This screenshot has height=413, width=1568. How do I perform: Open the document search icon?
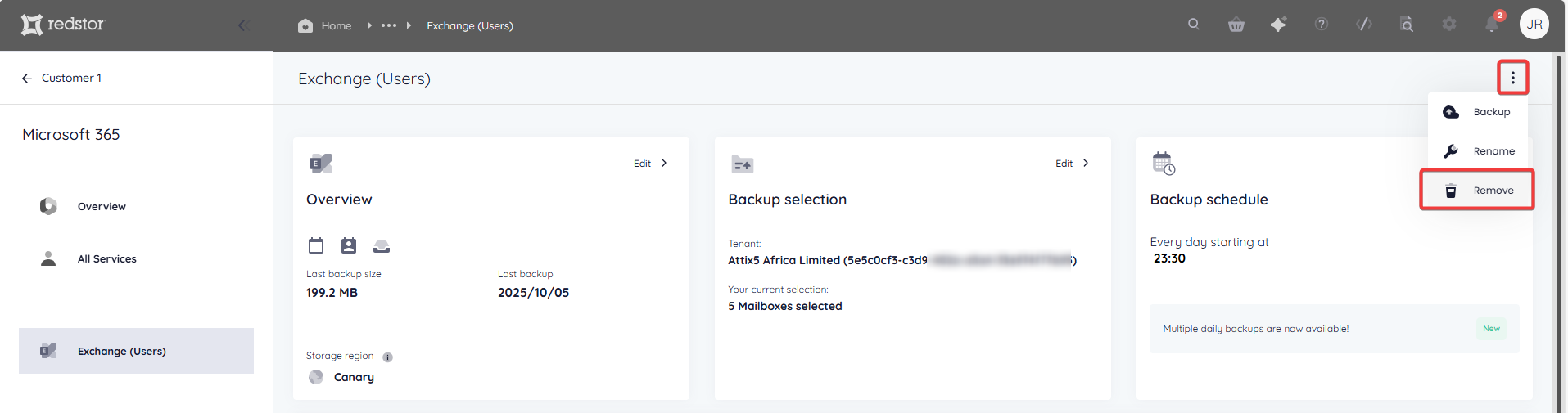click(x=1407, y=25)
